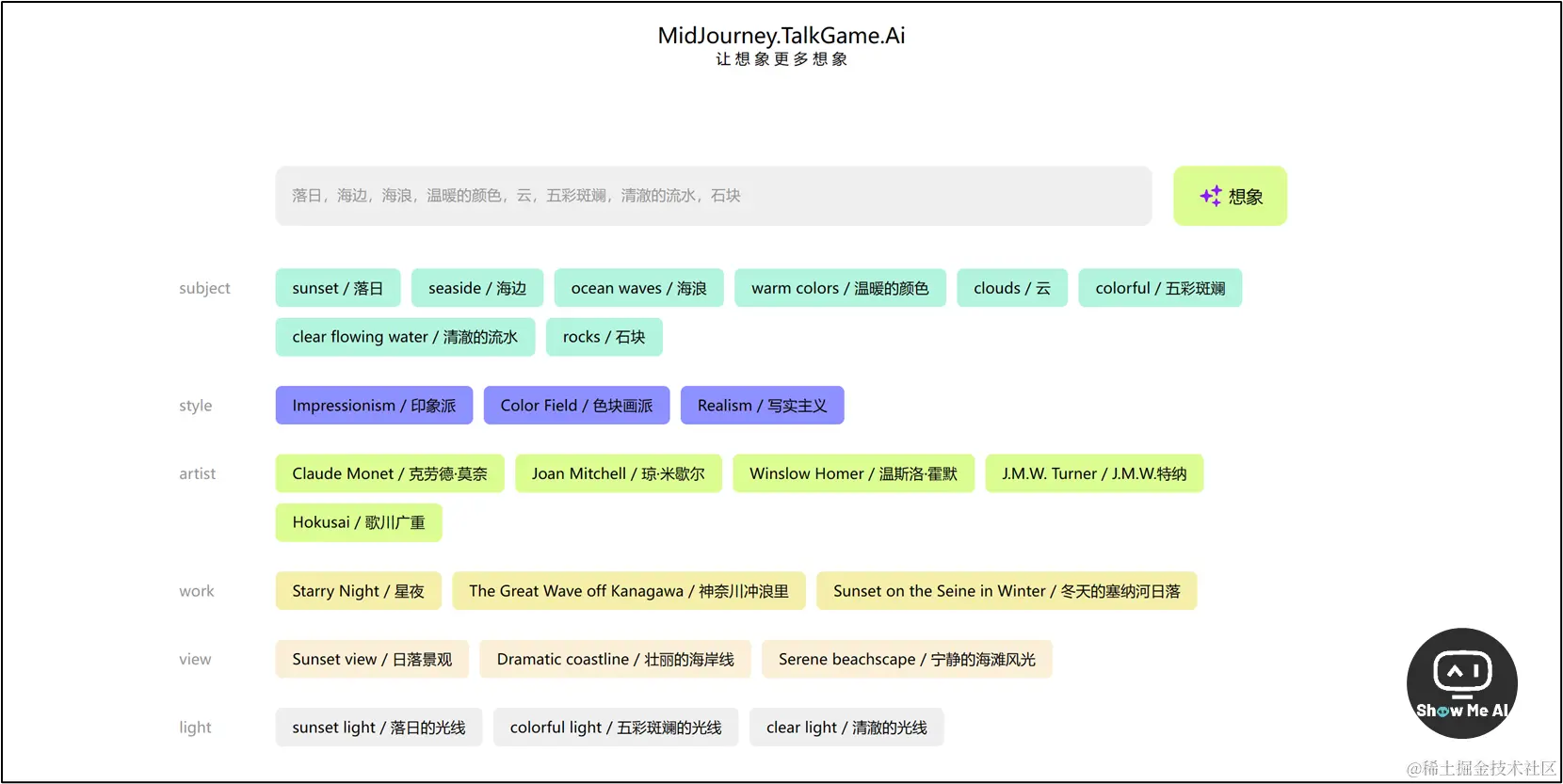Choose artist Winslow Homer / 温斯洛·霍默

(854, 473)
